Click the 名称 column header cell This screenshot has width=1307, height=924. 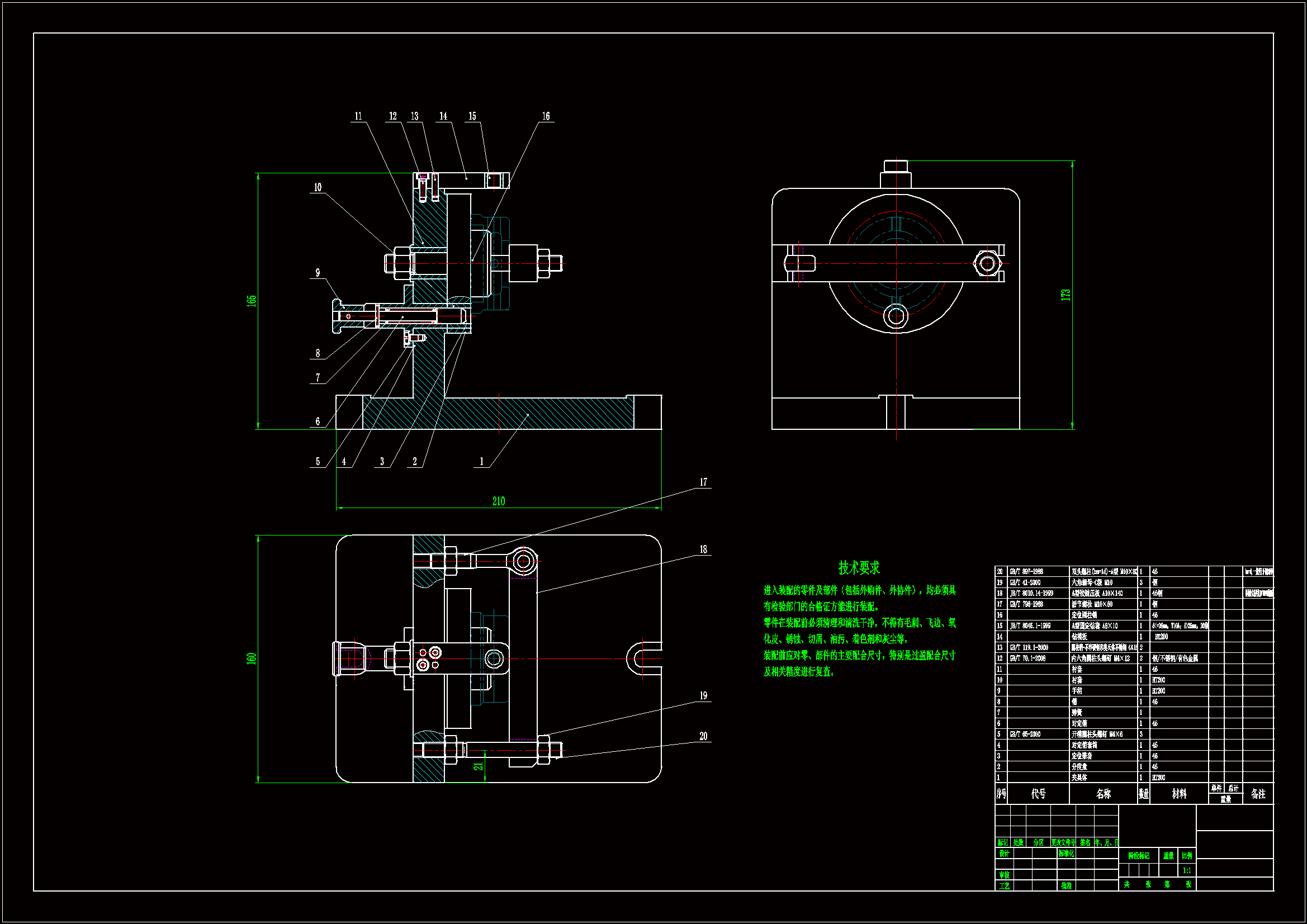(1103, 794)
